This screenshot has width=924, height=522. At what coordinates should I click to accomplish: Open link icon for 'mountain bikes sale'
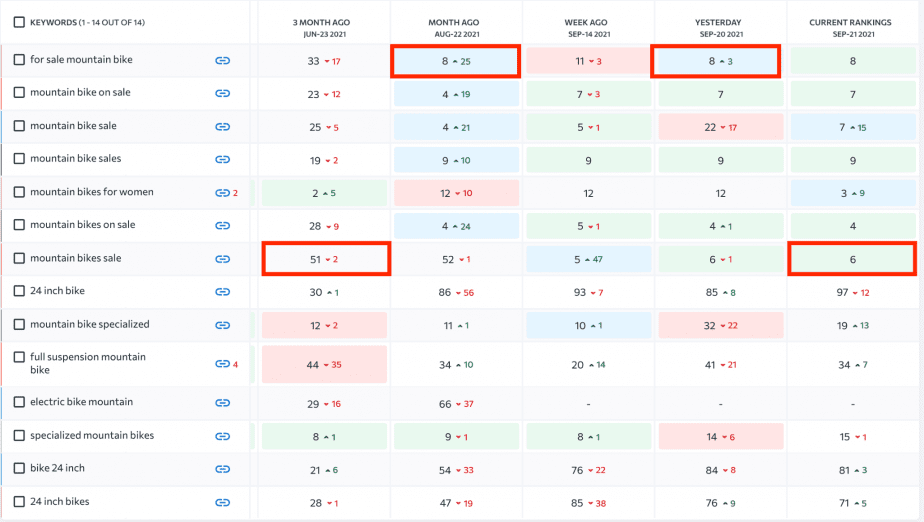[222, 259]
